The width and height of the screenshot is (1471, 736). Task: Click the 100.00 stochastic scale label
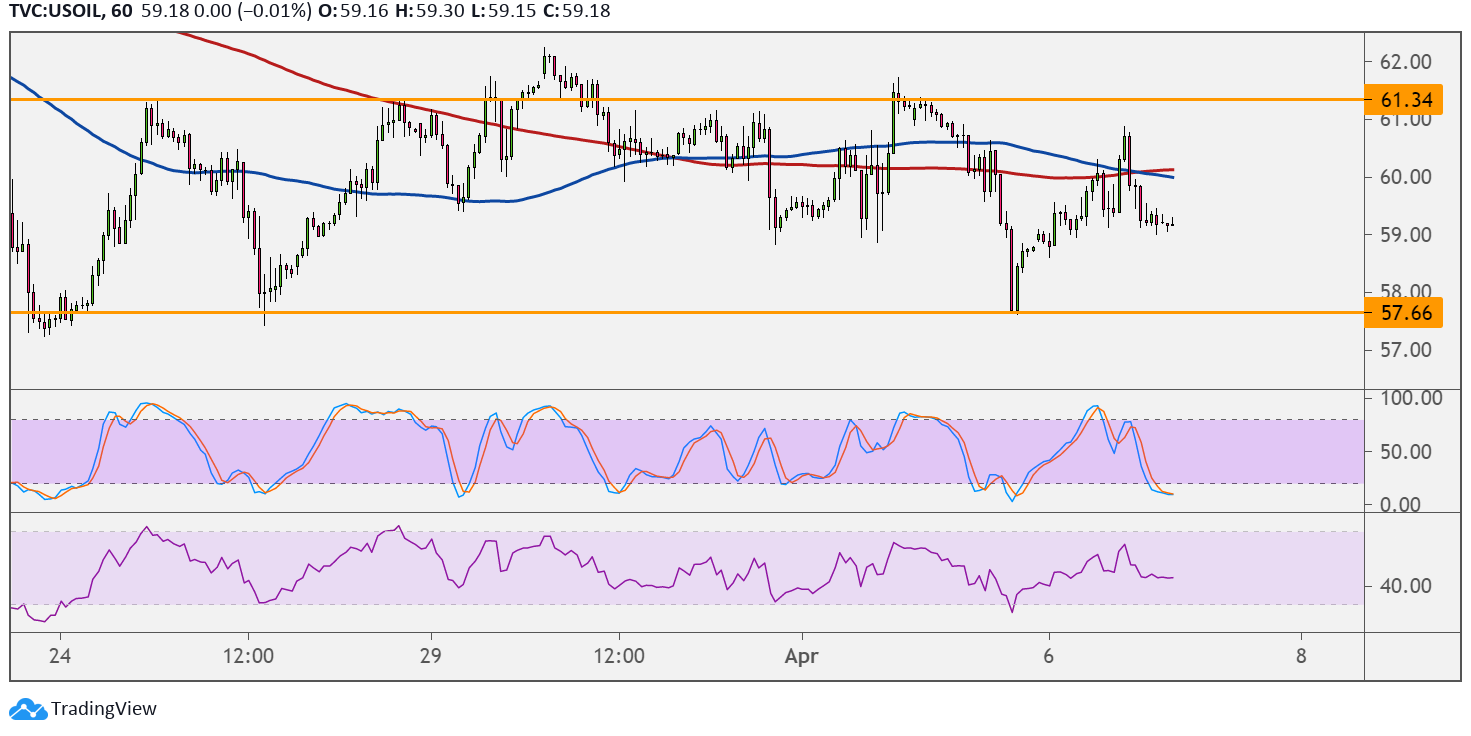1410,398
